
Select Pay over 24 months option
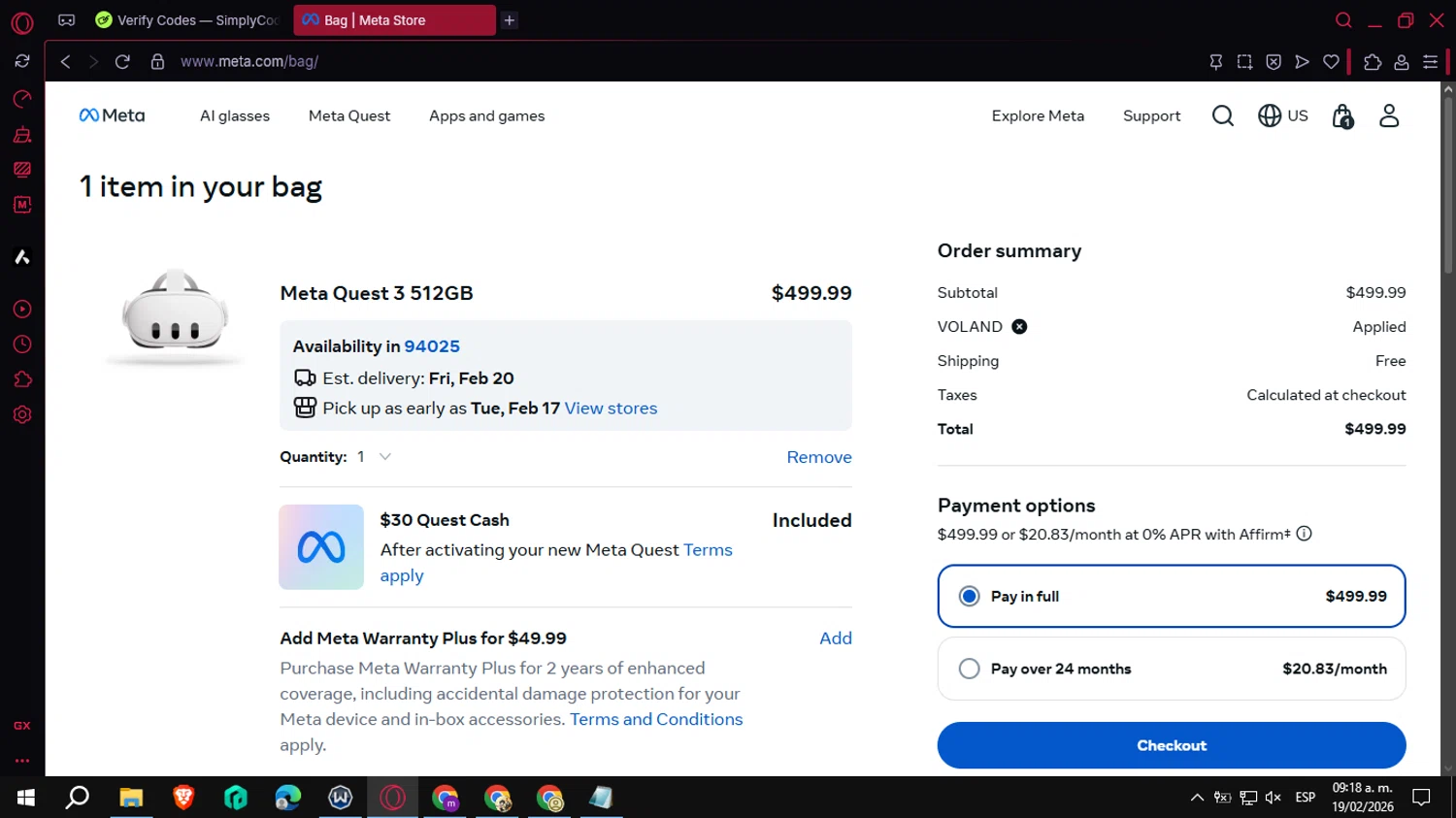coord(1172,669)
